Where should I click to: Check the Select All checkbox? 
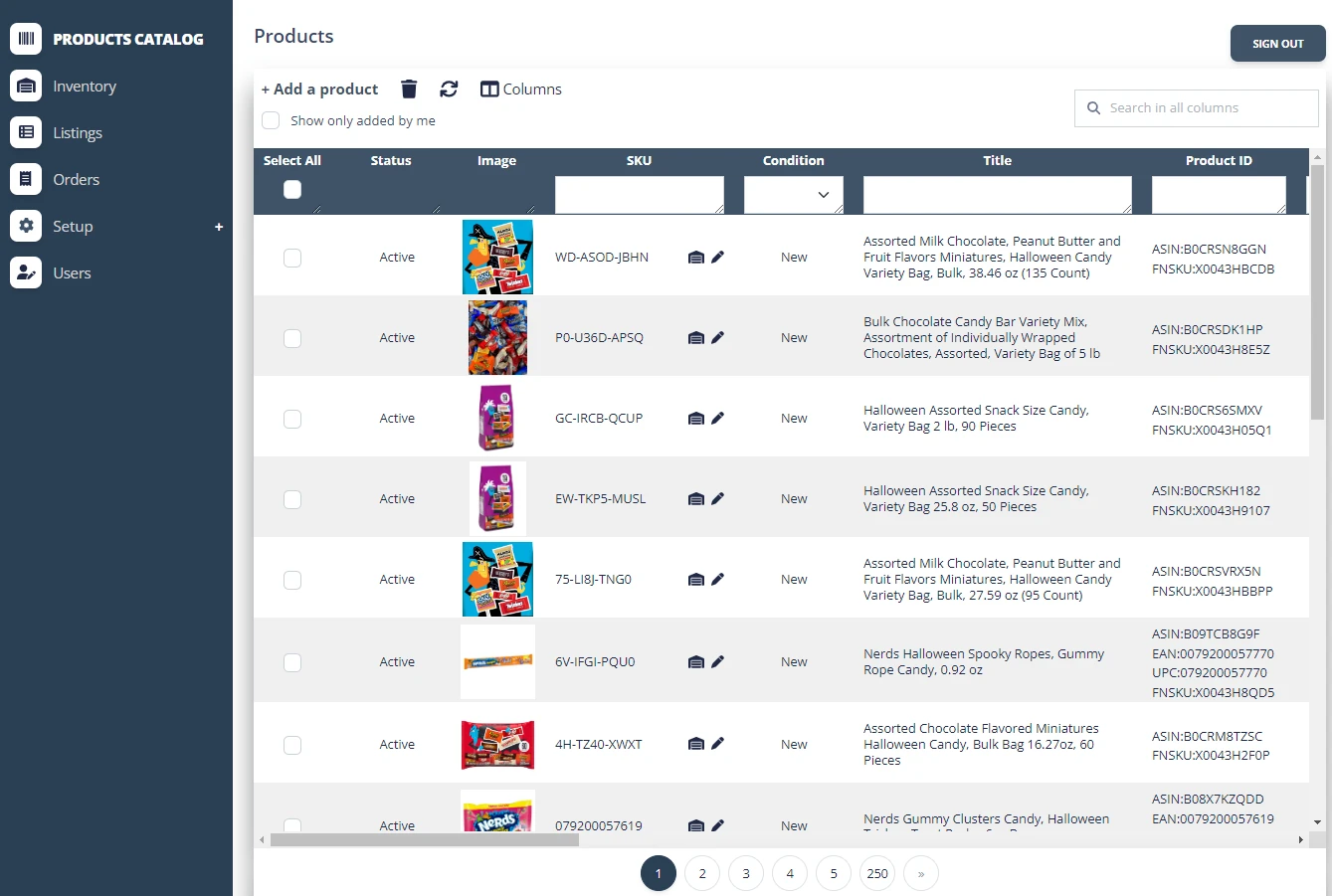point(292,190)
